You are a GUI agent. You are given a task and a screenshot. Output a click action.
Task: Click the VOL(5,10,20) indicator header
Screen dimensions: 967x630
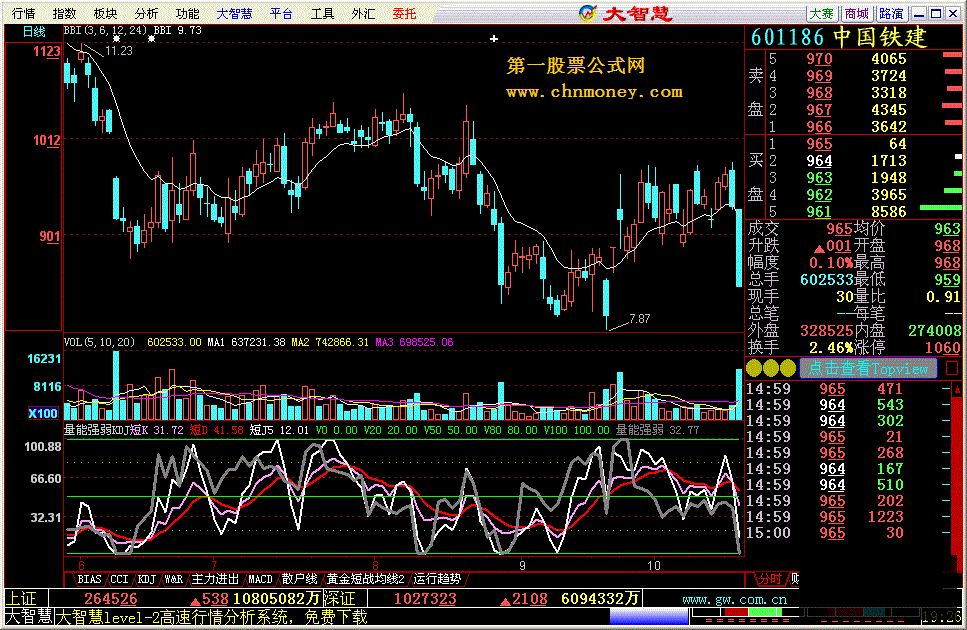99,342
